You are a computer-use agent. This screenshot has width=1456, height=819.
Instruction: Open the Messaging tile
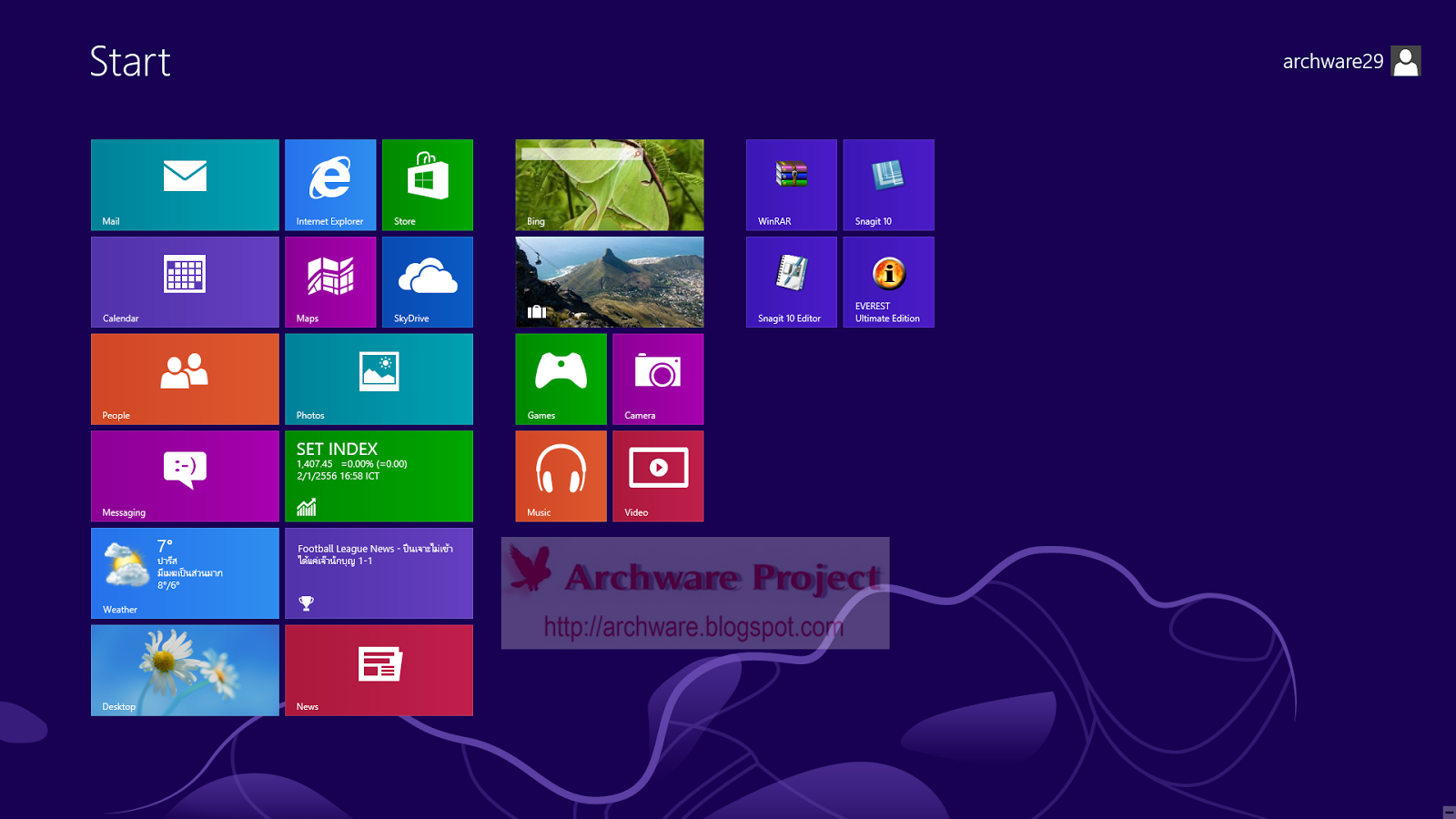(185, 476)
